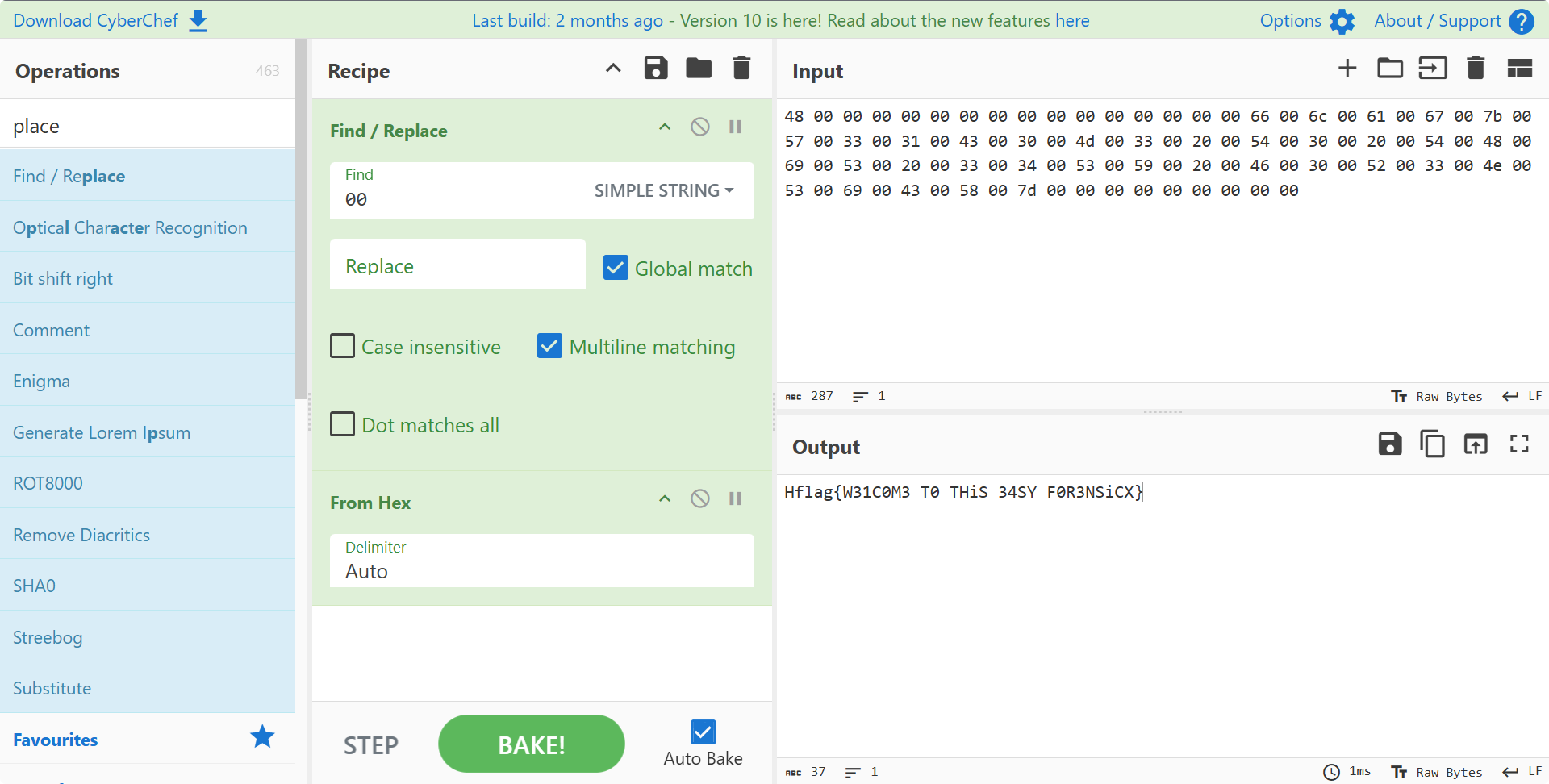
Task: Open Options gear icon
Action: (x=1342, y=21)
